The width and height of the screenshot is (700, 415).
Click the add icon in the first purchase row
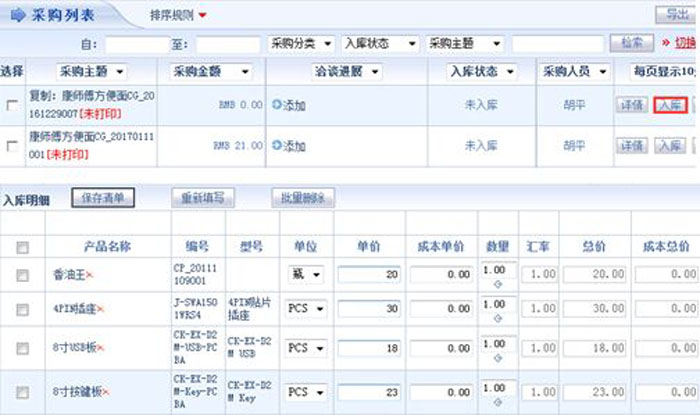(x=277, y=105)
